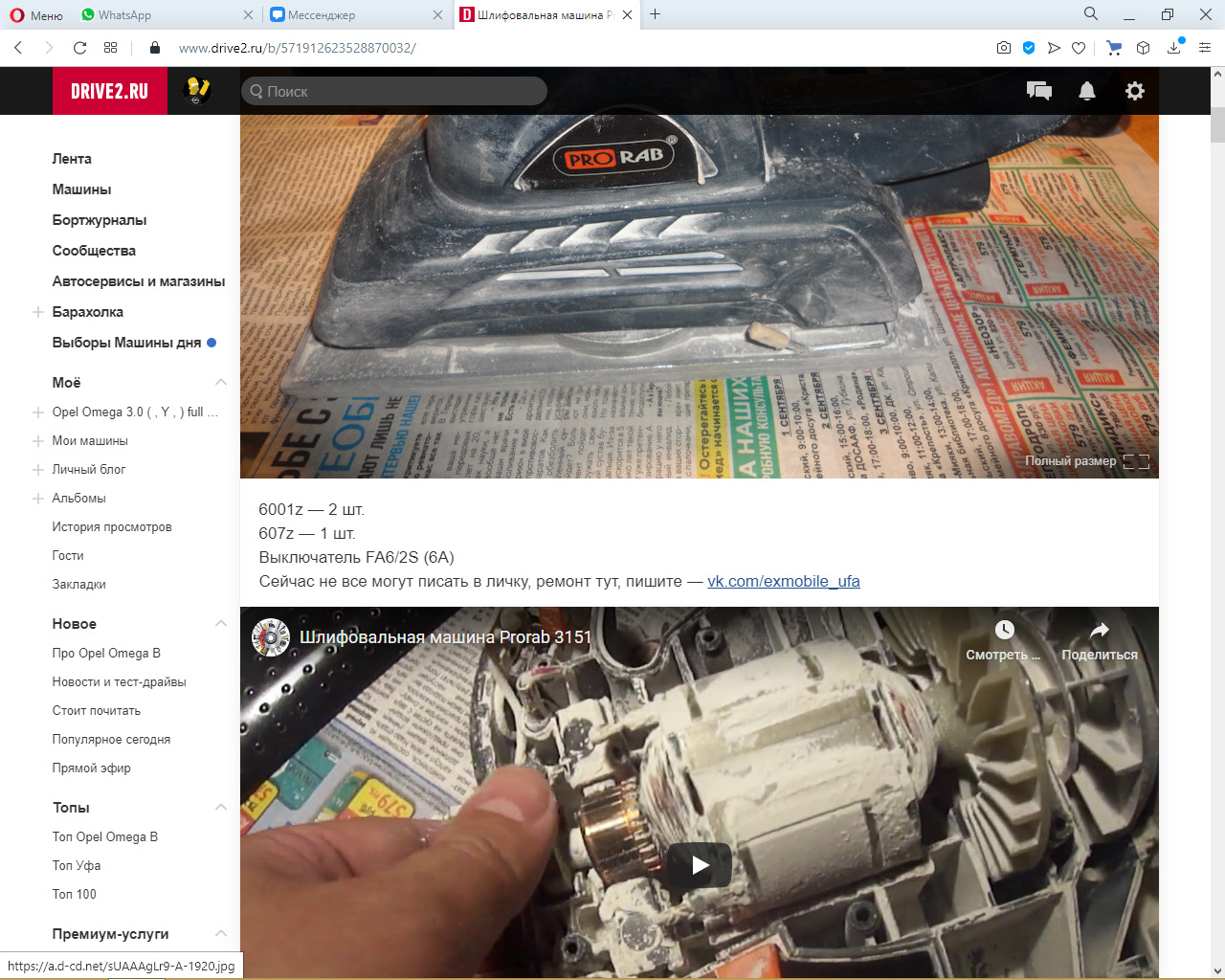This screenshot has height=980, width=1225.
Task: Open Новости и тест-драйвы
Action: pos(119,682)
